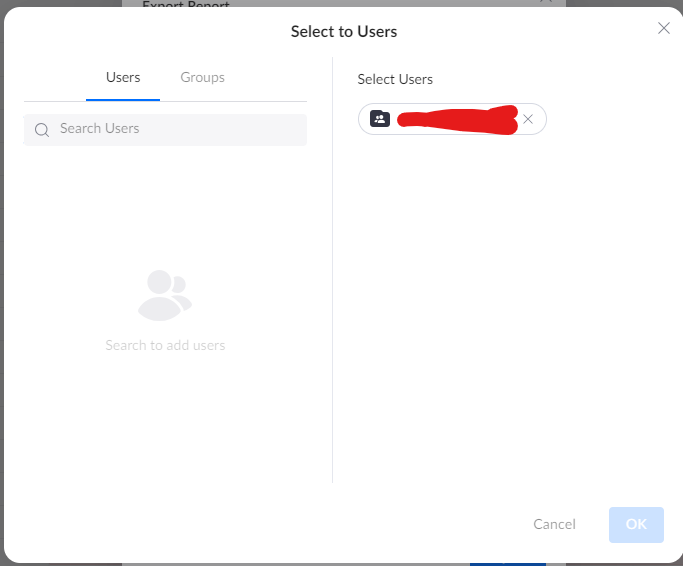Click the Export Report title behind dialog
This screenshot has width=683, height=566.
186,5
